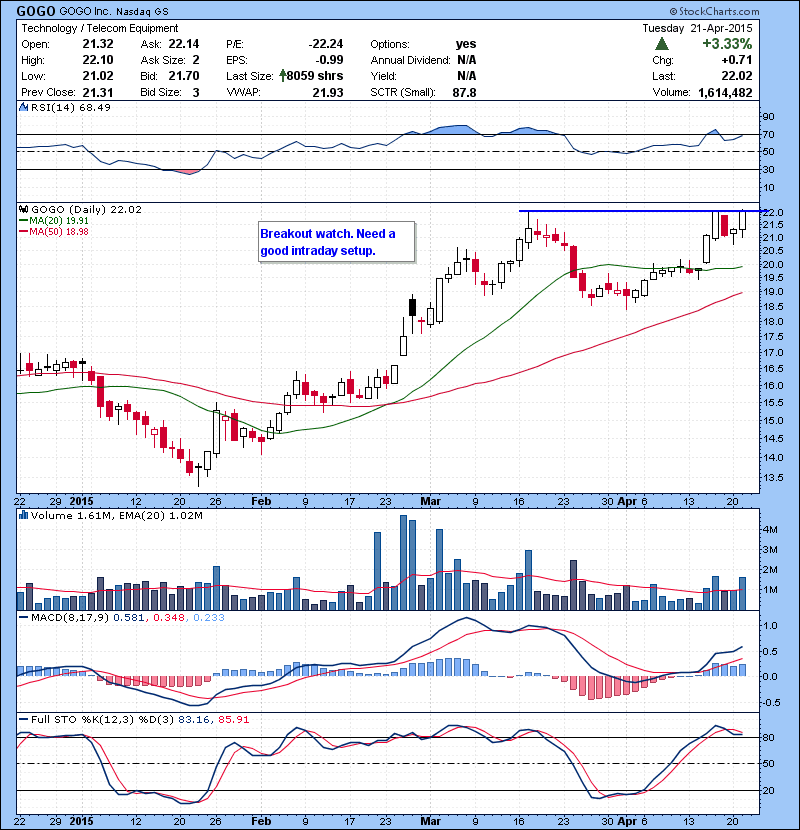Click the 'Feb' label on price chart axis
This screenshot has height=830, width=800.
tap(261, 501)
